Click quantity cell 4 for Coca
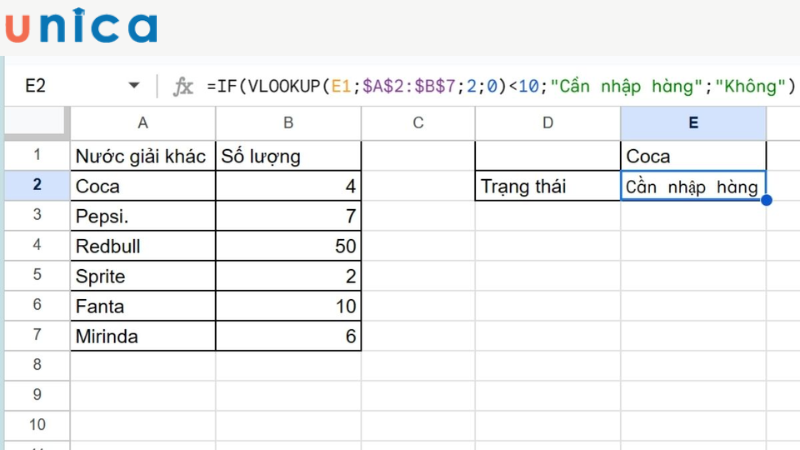800x450 pixels. (288, 186)
